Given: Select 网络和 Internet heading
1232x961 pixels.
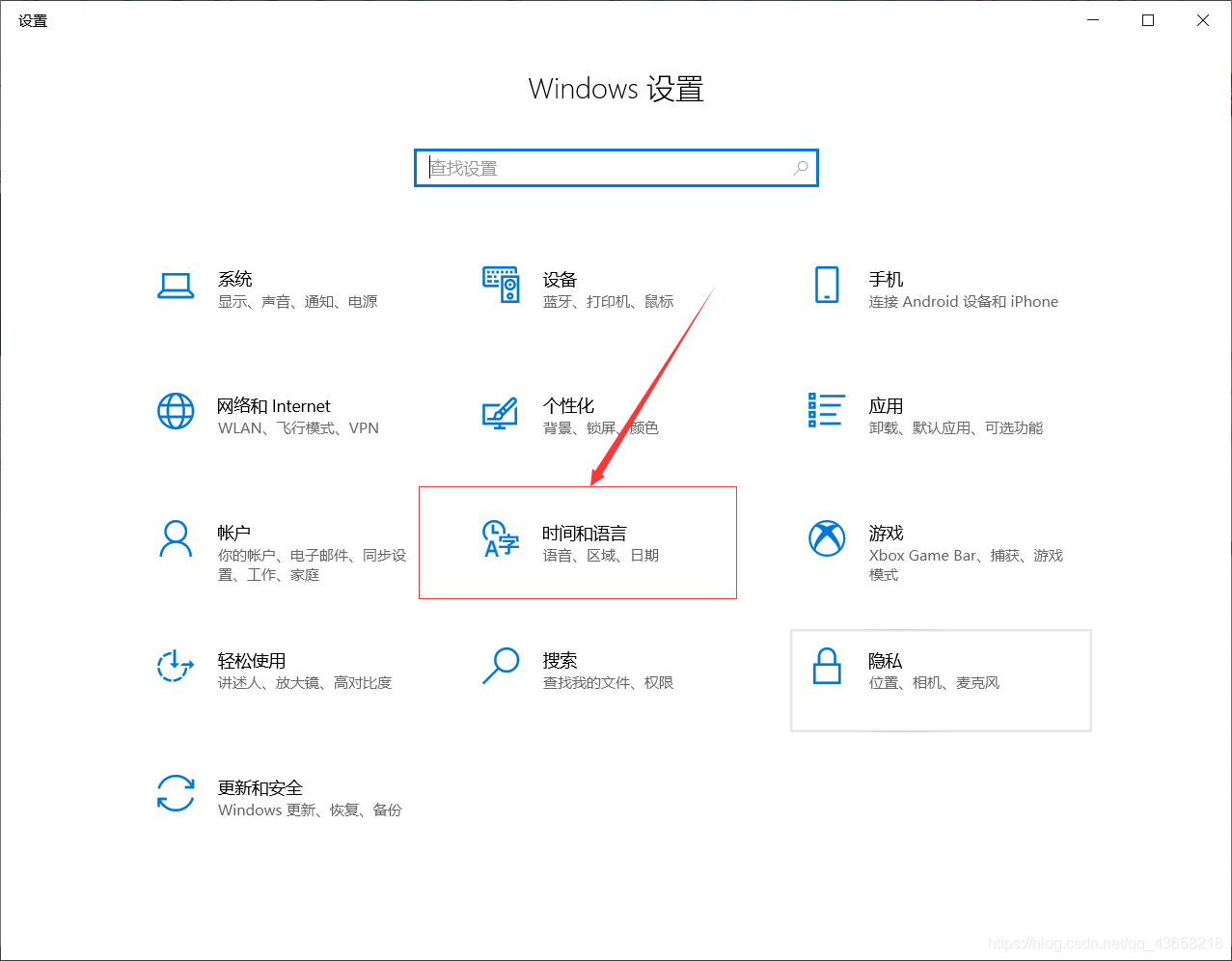Looking at the screenshot, I should coord(274,406).
